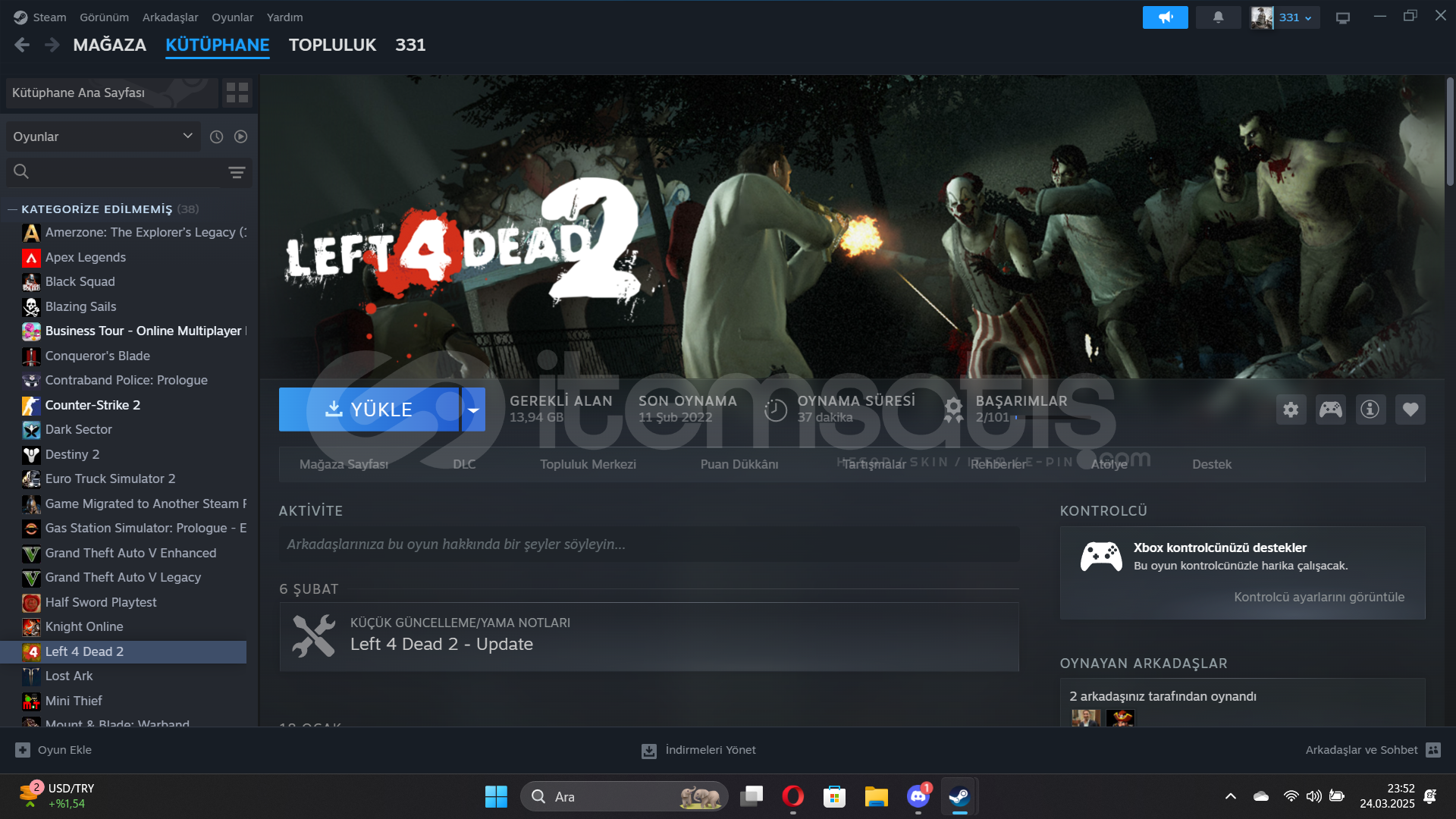1456x819 pixels.
Task: Show hidden system tray icons chevron
Action: [x=1230, y=796]
